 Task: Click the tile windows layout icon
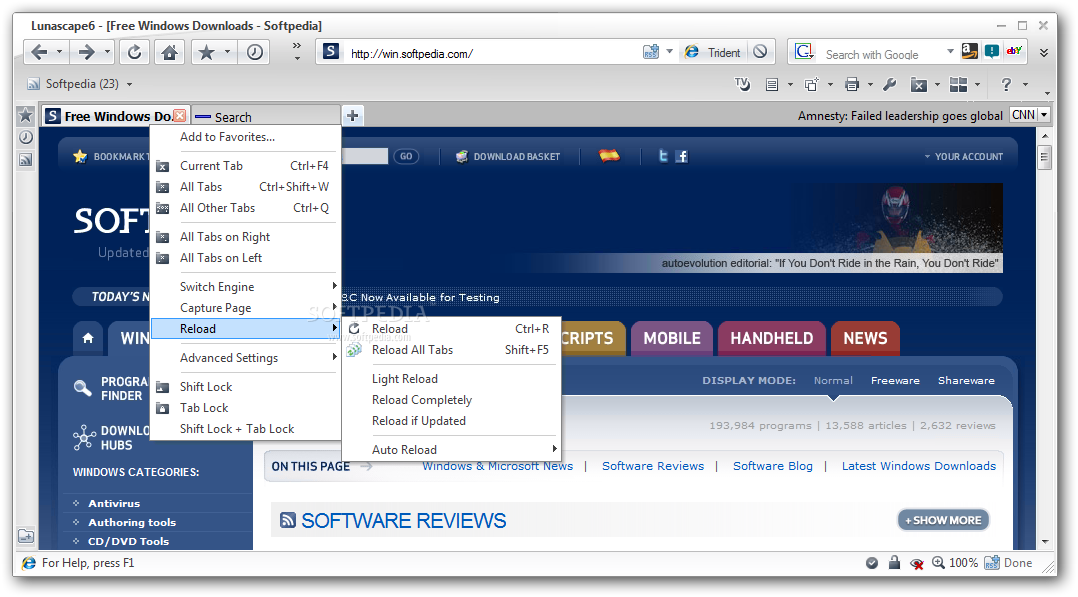(x=958, y=84)
